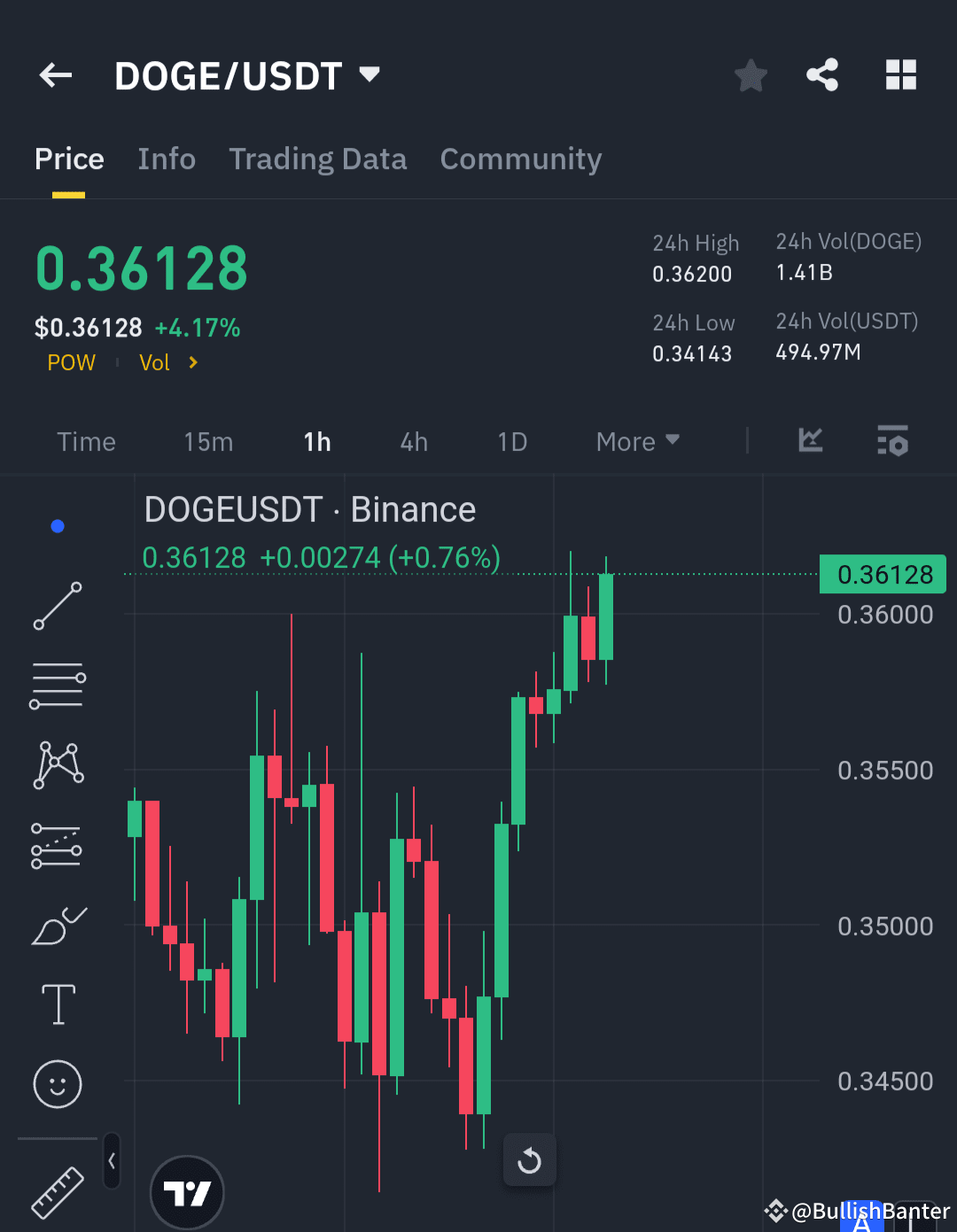This screenshot has height=1232, width=957.
Task: Open the horizontal lines tool
Action: click(x=57, y=685)
